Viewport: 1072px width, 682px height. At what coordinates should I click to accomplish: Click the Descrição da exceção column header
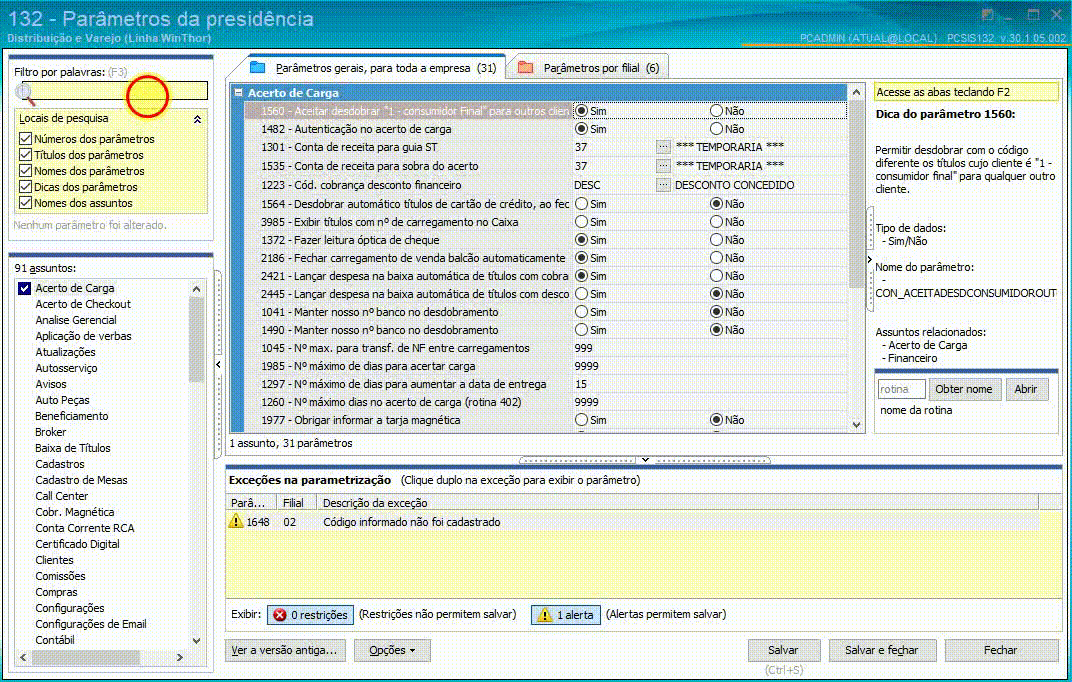[677, 503]
